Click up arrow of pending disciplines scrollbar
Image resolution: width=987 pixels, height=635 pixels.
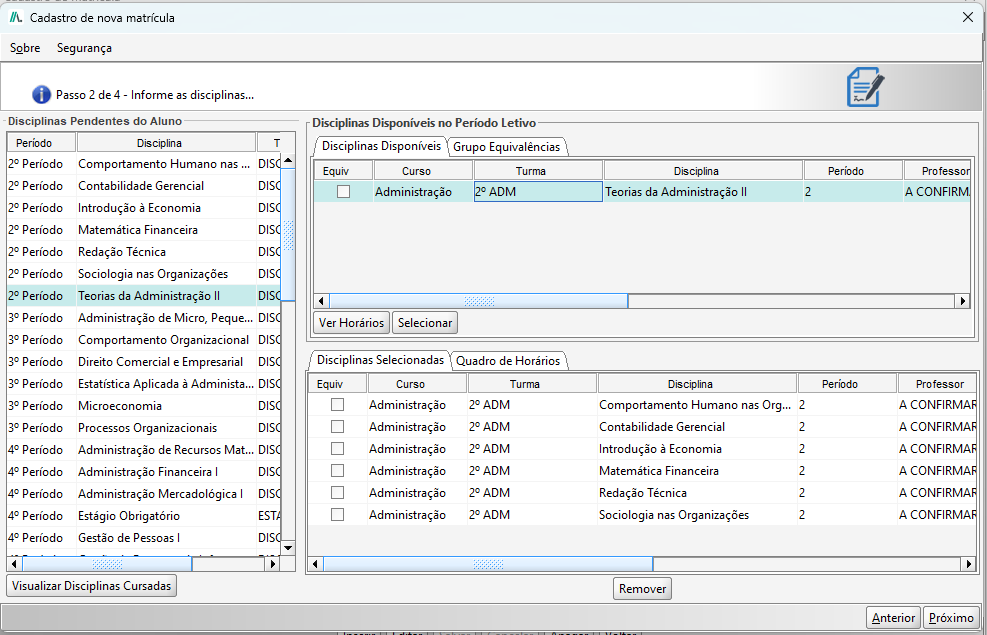pyautogui.click(x=288, y=160)
